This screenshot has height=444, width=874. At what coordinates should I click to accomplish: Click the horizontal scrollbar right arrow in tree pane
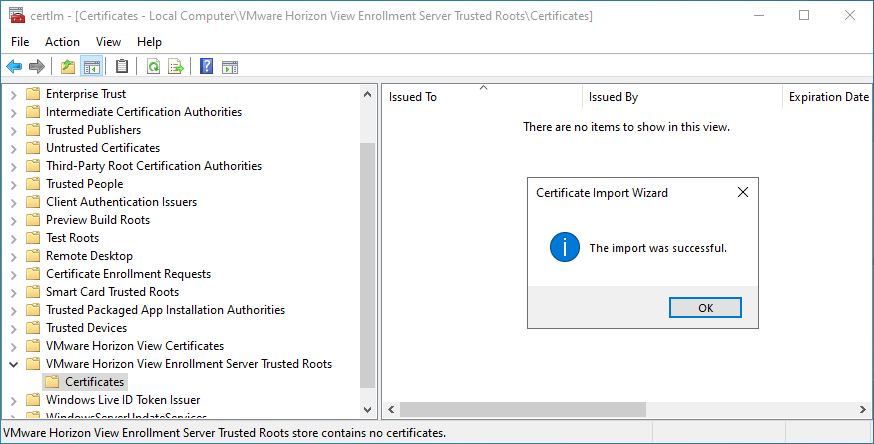point(365,410)
